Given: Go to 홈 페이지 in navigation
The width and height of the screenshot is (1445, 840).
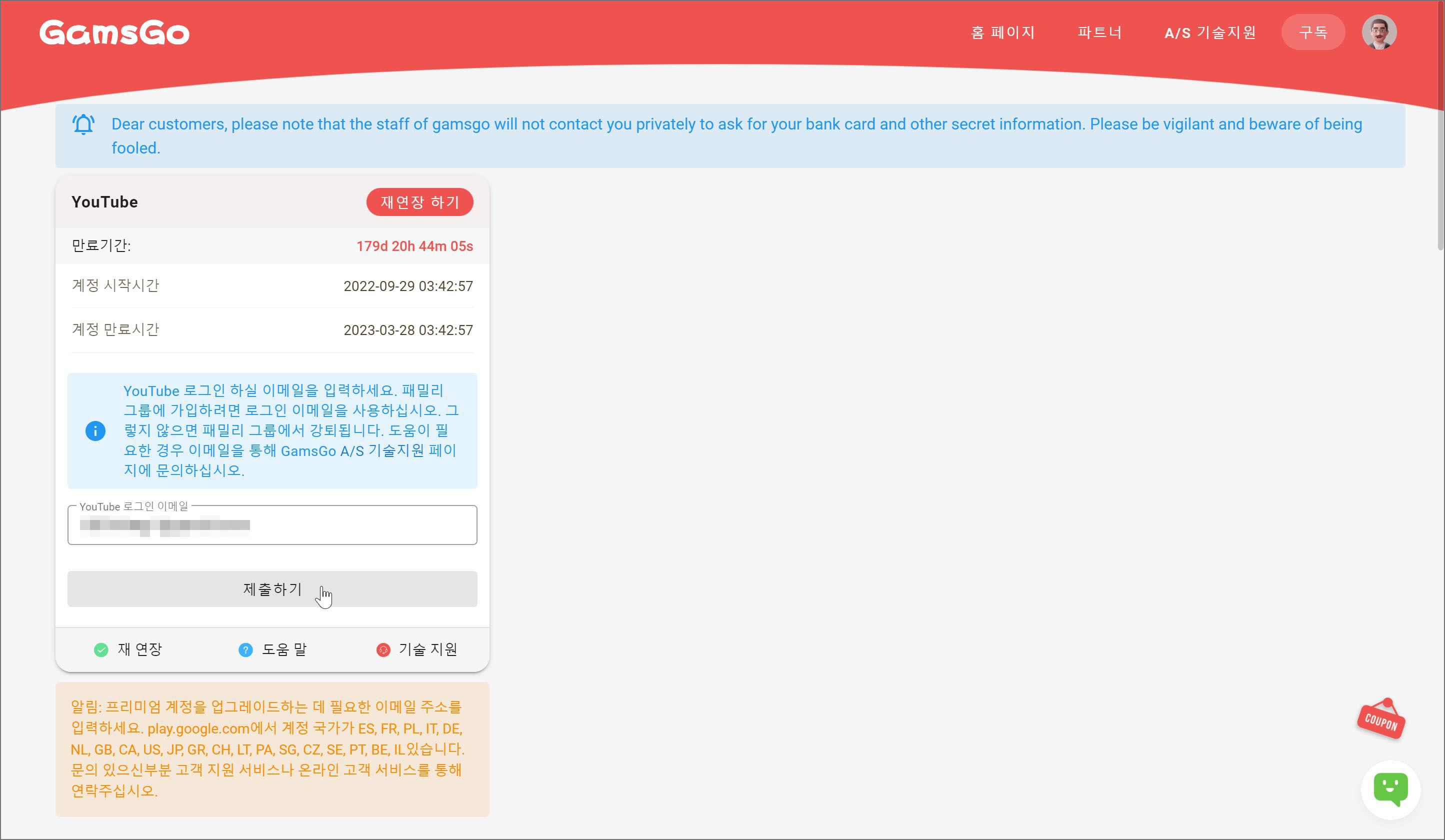Looking at the screenshot, I should 1002,32.
